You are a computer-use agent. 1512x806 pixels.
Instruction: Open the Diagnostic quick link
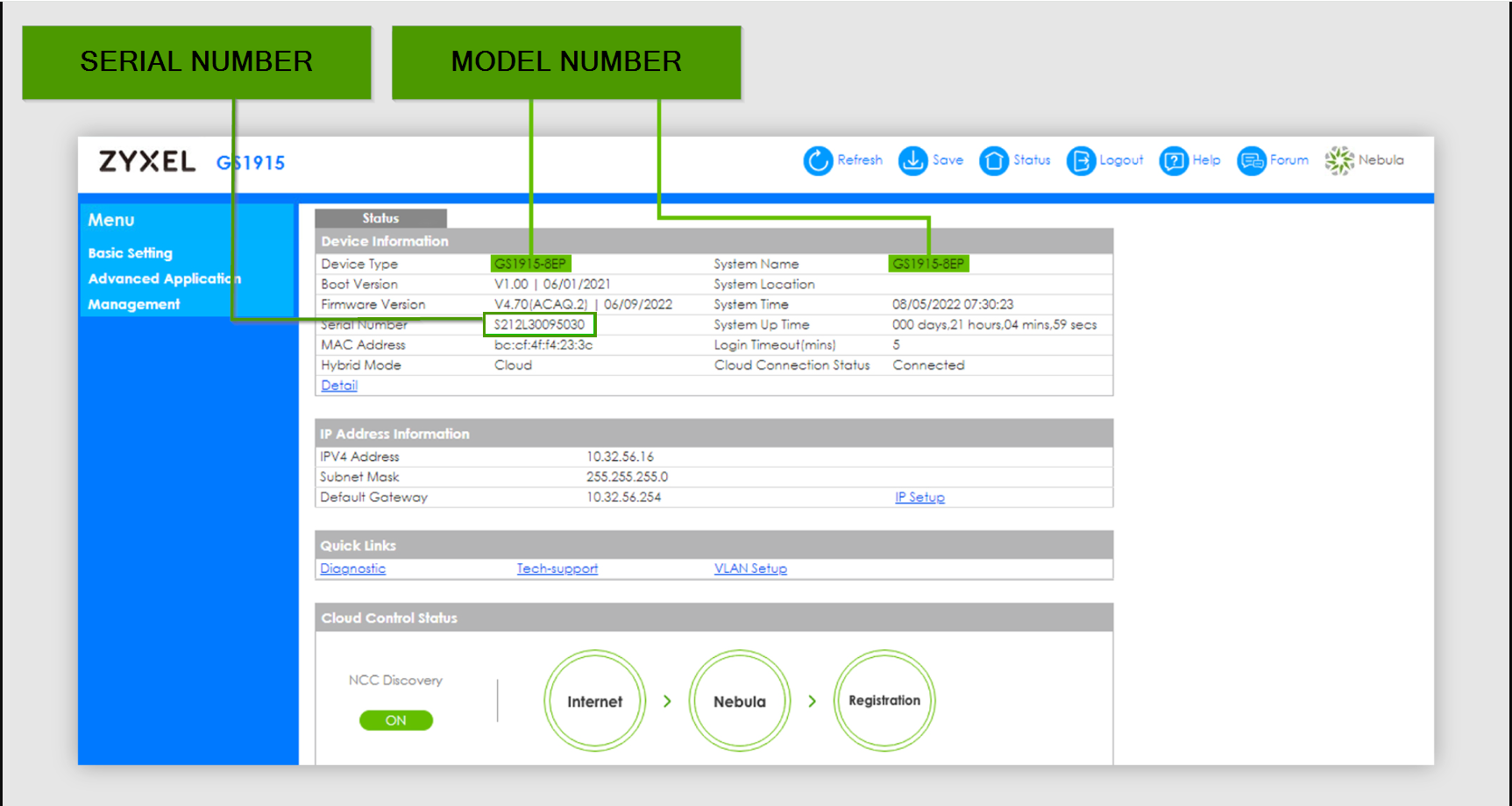point(352,569)
